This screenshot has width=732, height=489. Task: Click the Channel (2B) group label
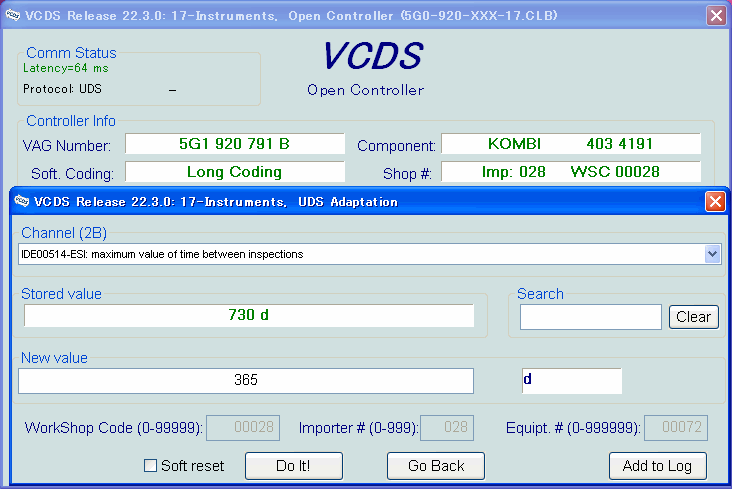click(64, 233)
